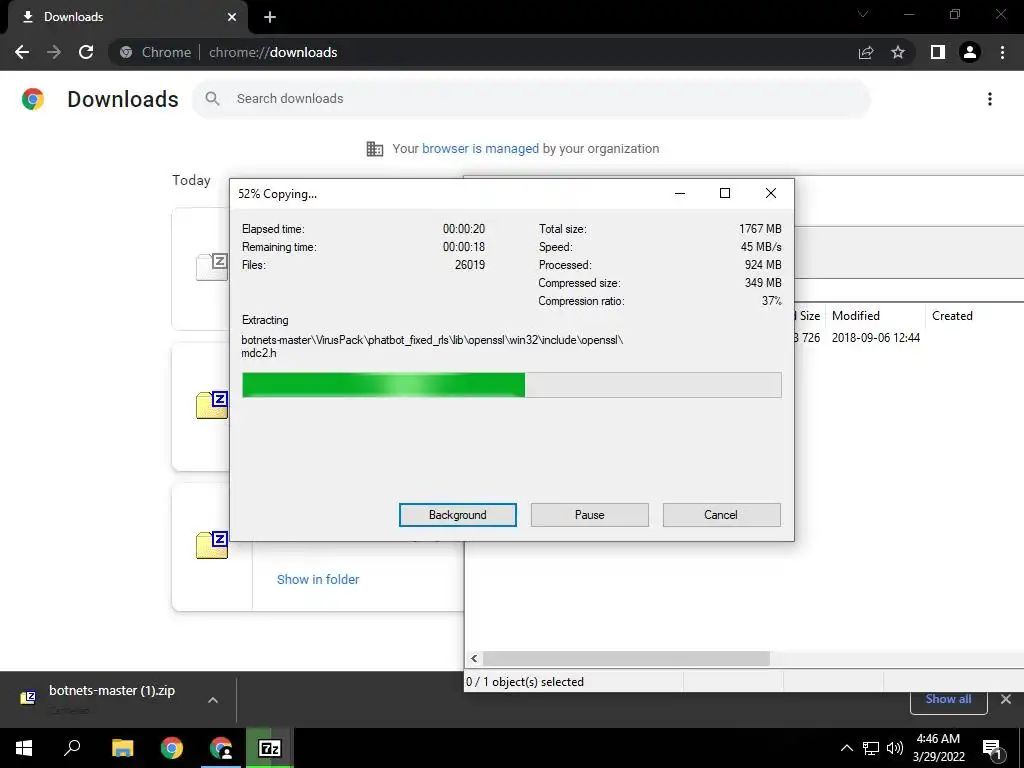1024x768 pixels.
Task: Close the 52% Copying dialog
Action: (x=771, y=193)
